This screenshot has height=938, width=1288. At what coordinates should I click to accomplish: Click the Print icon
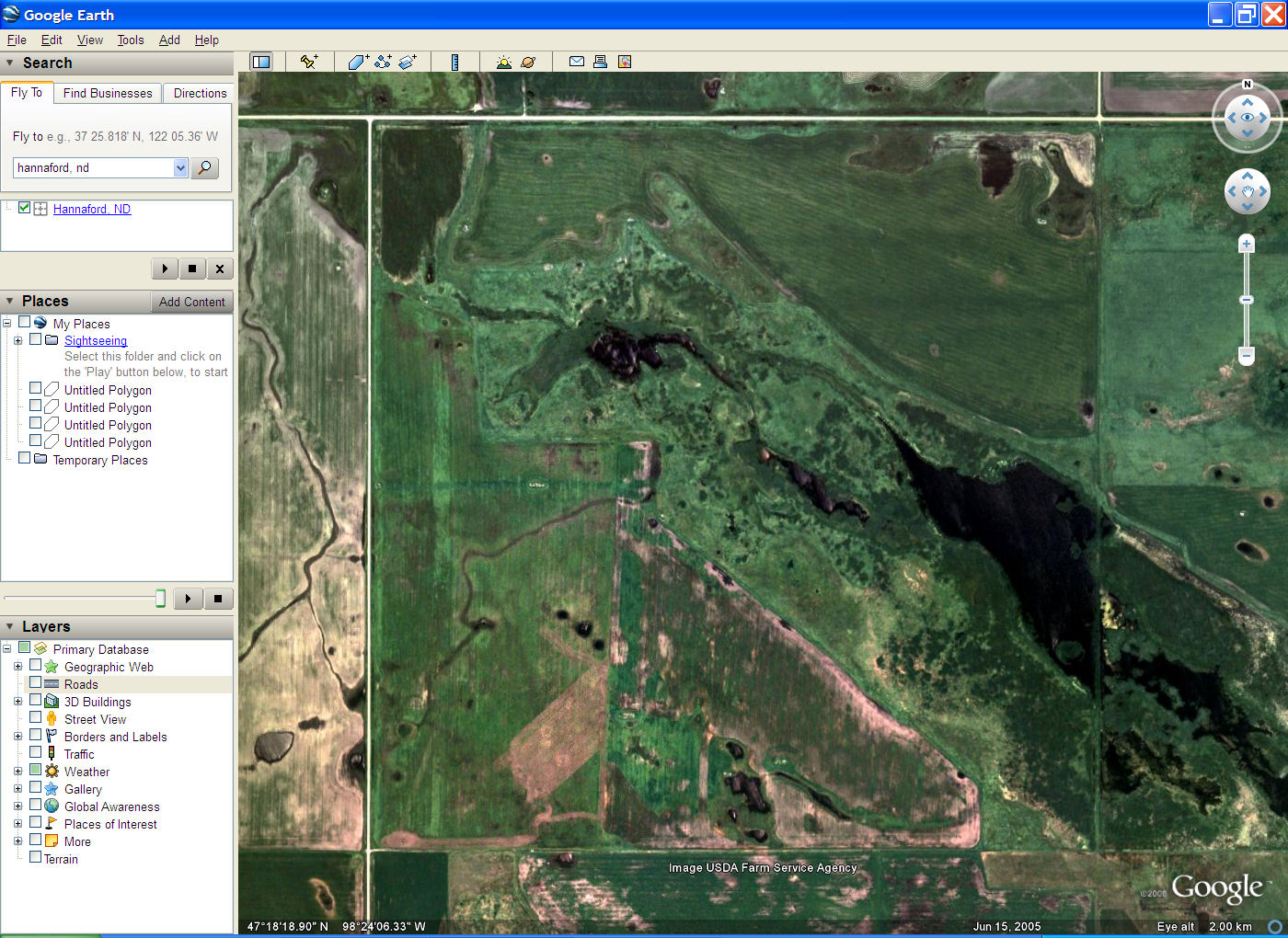pyautogui.click(x=600, y=62)
